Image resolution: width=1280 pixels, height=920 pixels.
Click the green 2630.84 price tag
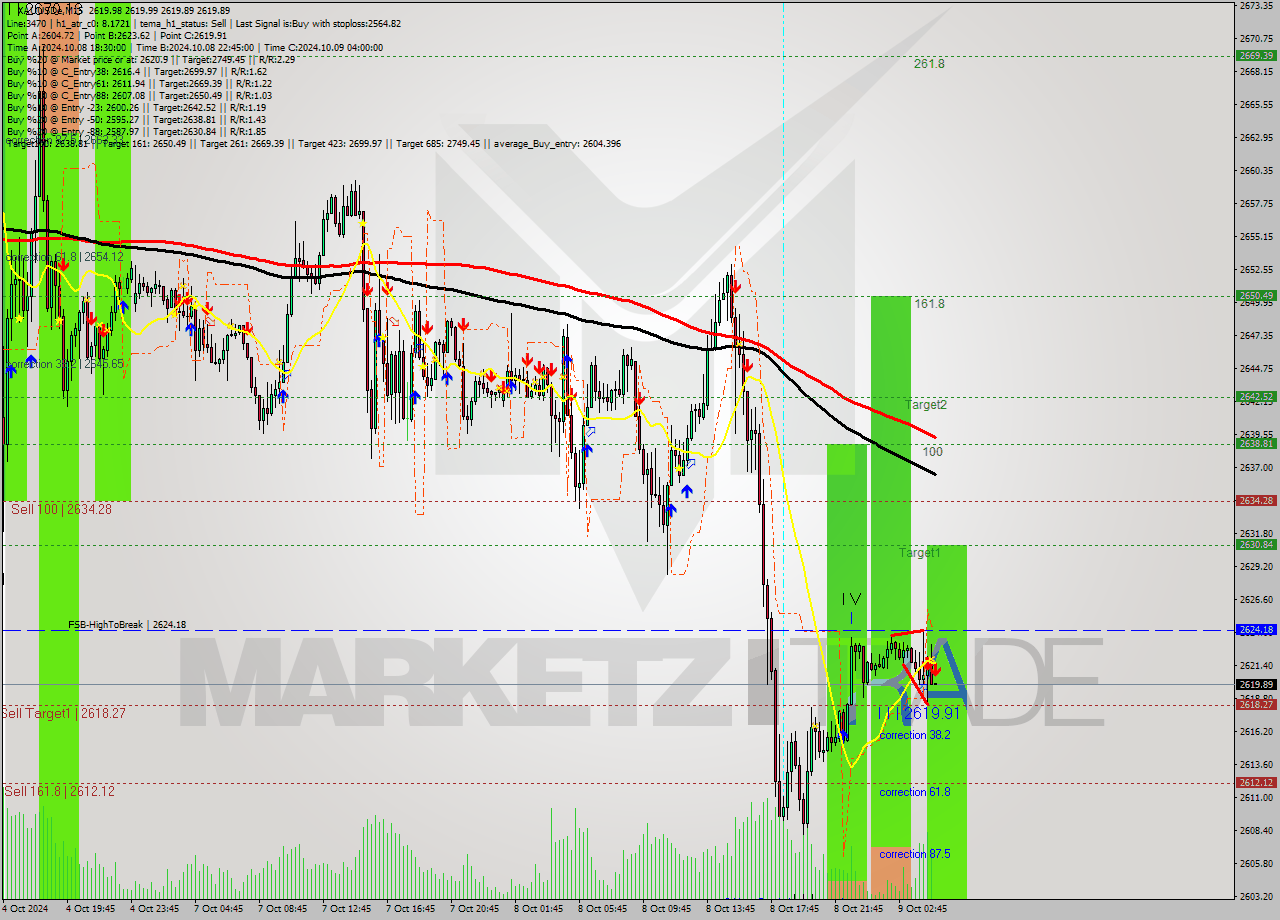[1256, 544]
